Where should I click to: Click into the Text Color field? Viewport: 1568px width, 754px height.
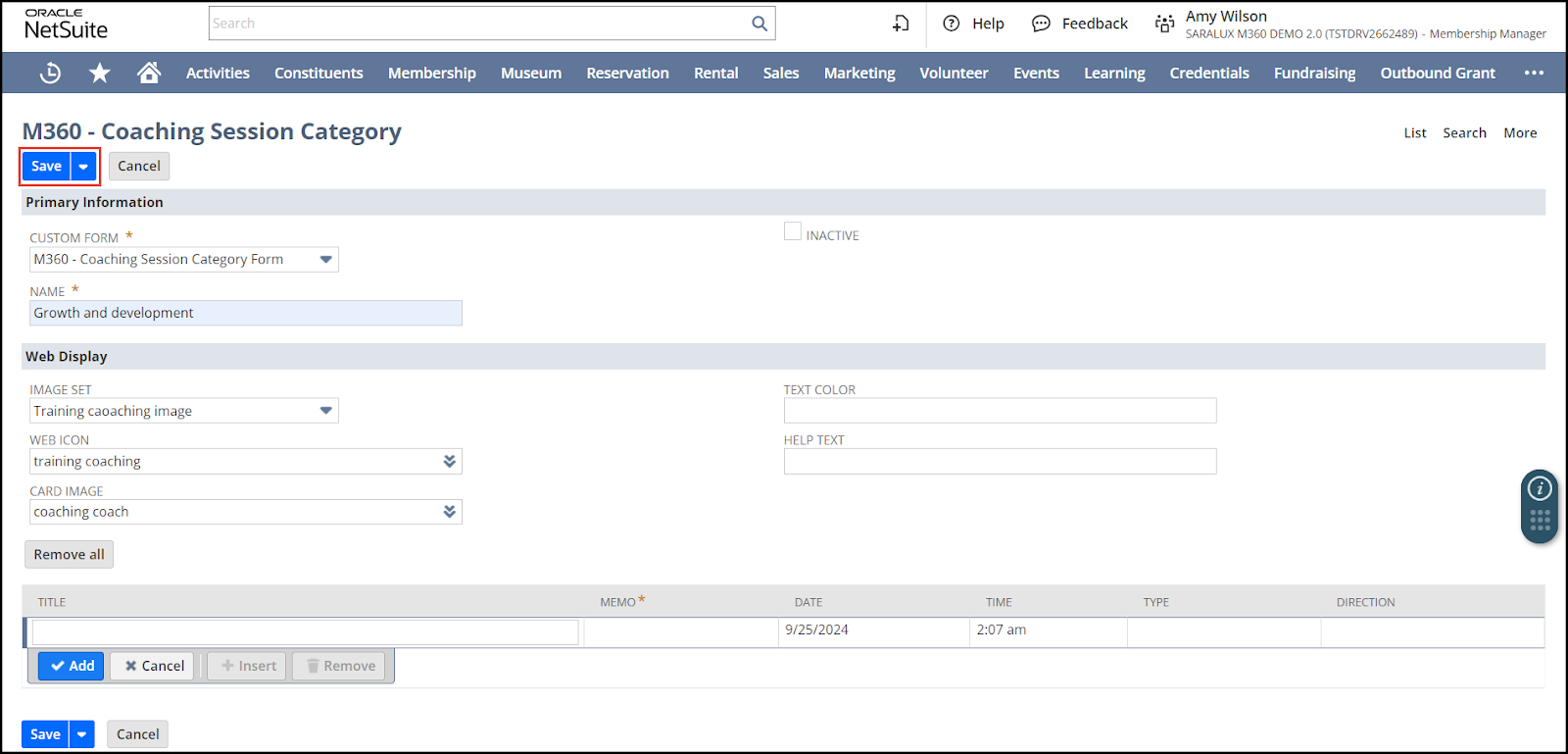1000,411
